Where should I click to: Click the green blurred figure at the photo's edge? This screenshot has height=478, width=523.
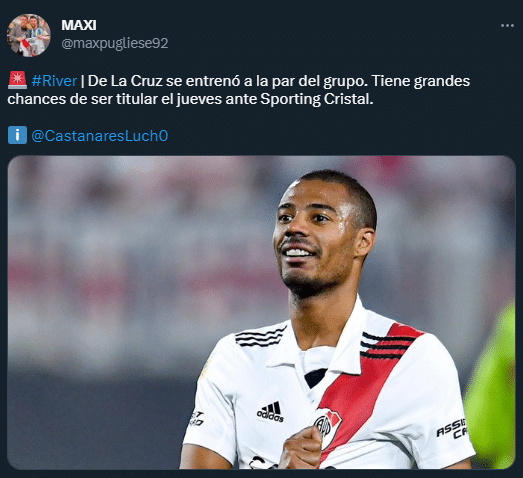[x=490, y=387]
